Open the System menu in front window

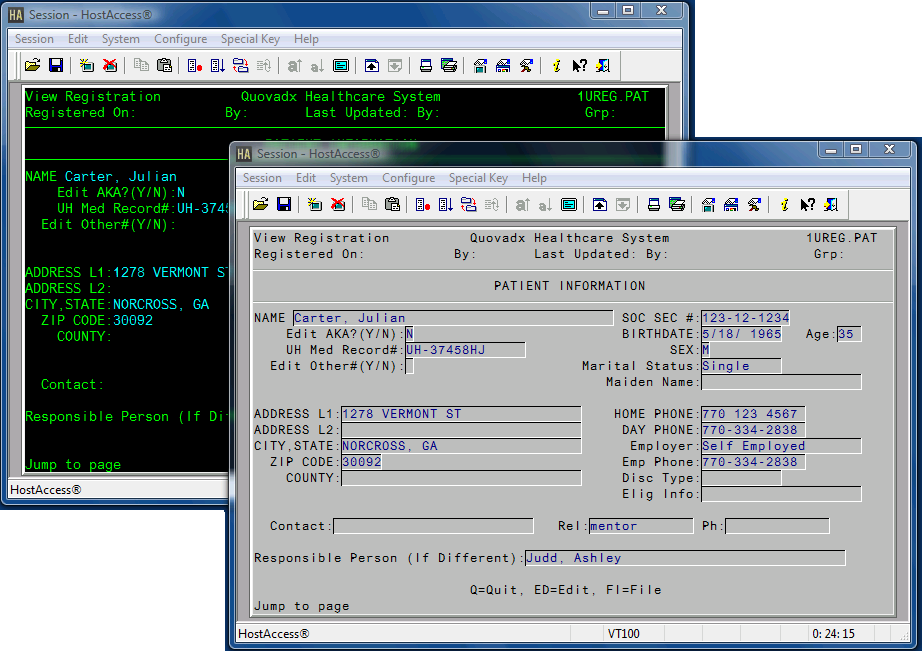pyautogui.click(x=349, y=178)
